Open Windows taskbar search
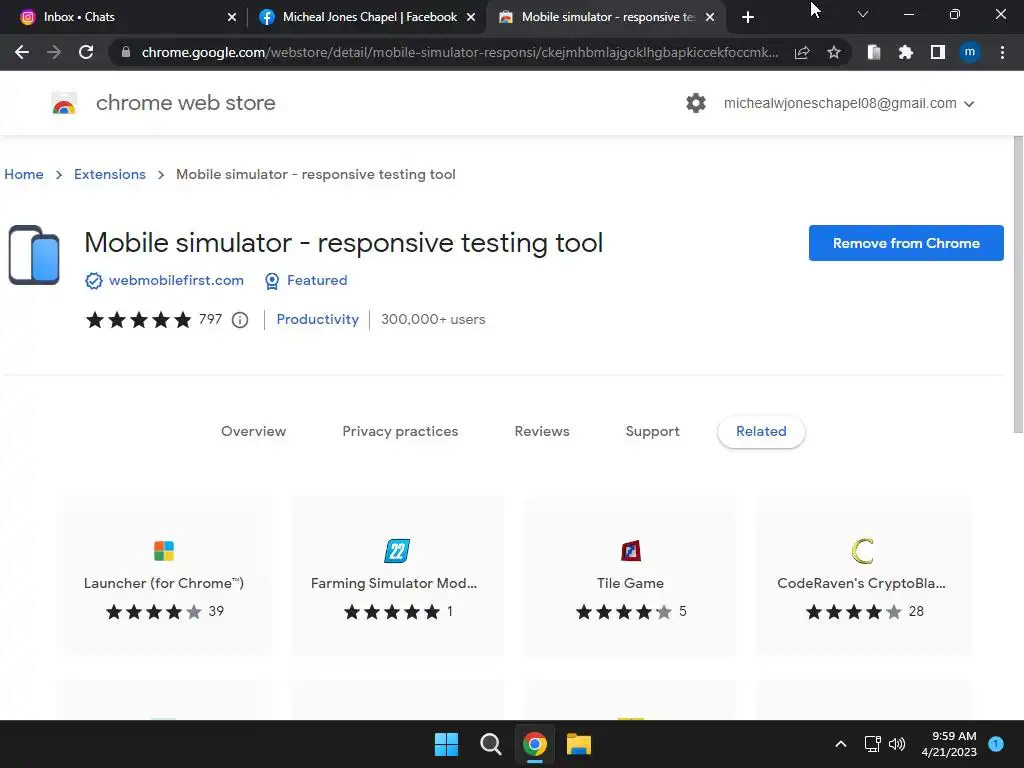The image size is (1024, 768). coord(490,744)
